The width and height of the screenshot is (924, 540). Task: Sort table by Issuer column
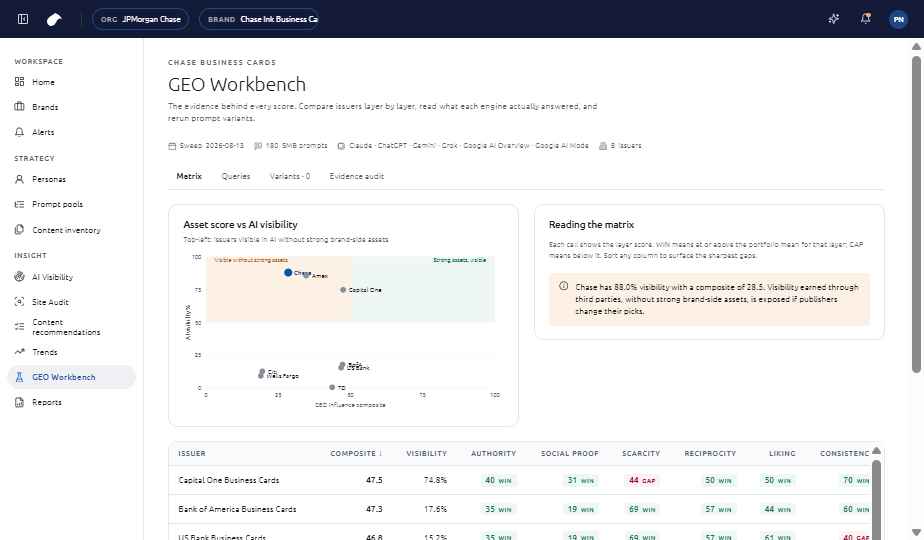(x=192, y=453)
